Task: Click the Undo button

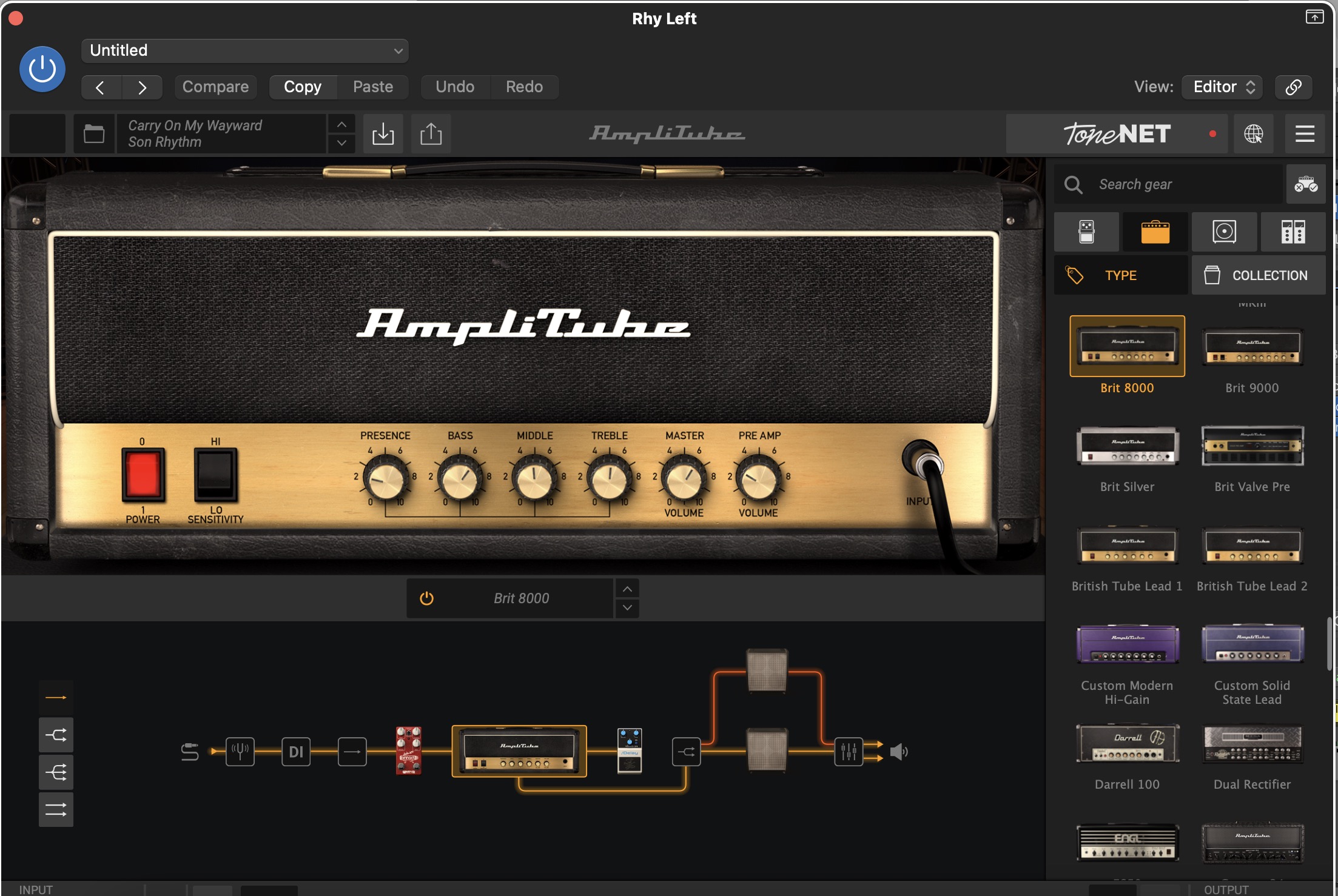Action: click(x=455, y=87)
